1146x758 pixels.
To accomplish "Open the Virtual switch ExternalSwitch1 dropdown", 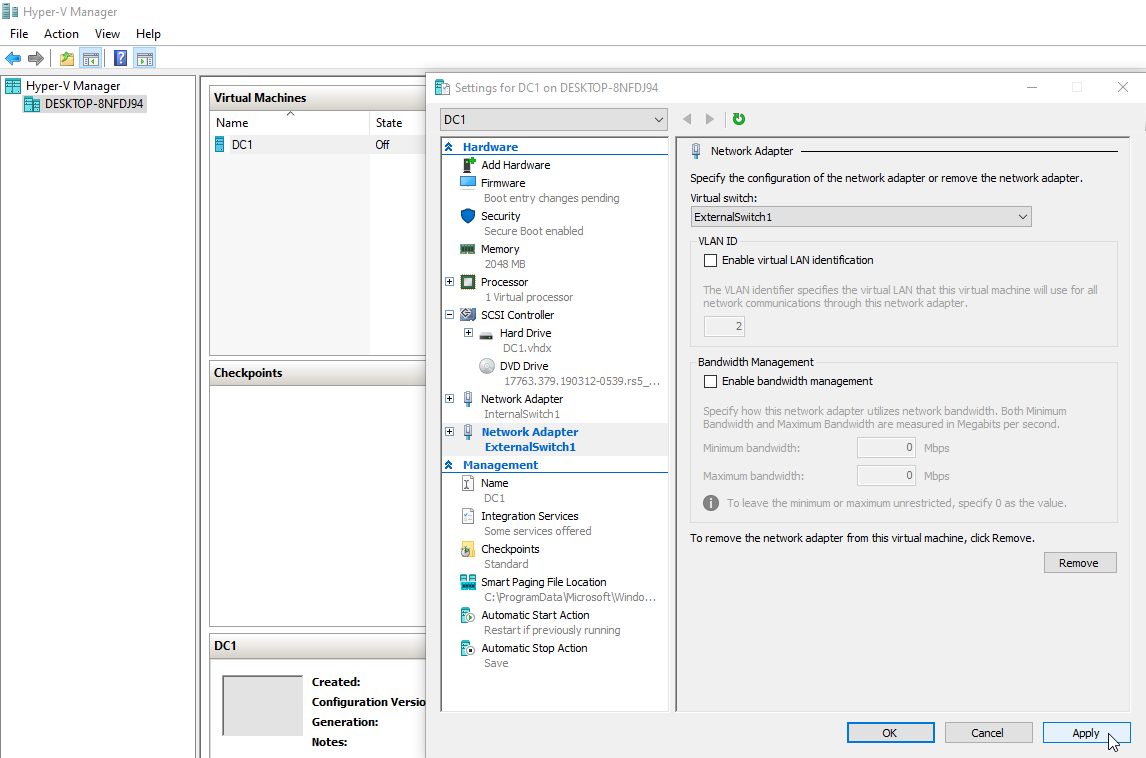I will point(861,216).
